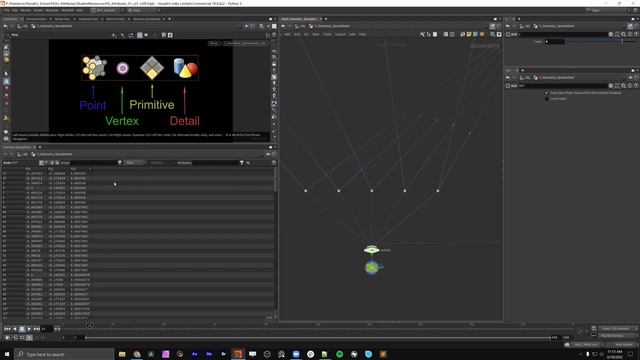Select the merge node in the network
Screen dimensions: 640x360
tap(371, 249)
